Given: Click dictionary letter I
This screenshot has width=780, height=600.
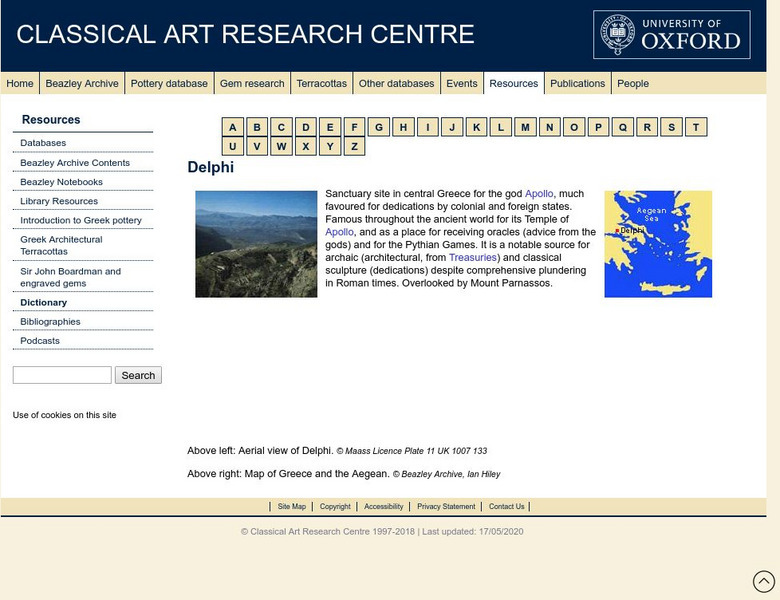Looking at the screenshot, I should [x=427, y=127].
